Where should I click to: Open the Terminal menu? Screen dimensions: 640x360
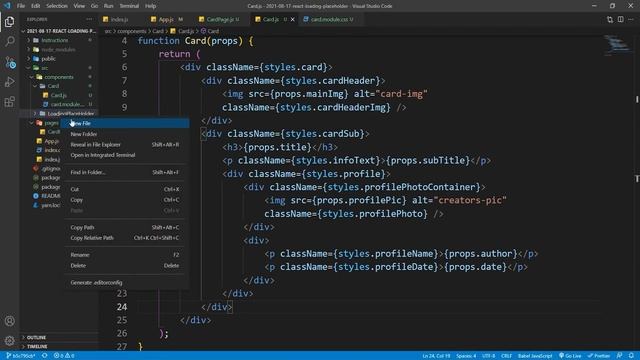(x=129, y=6)
